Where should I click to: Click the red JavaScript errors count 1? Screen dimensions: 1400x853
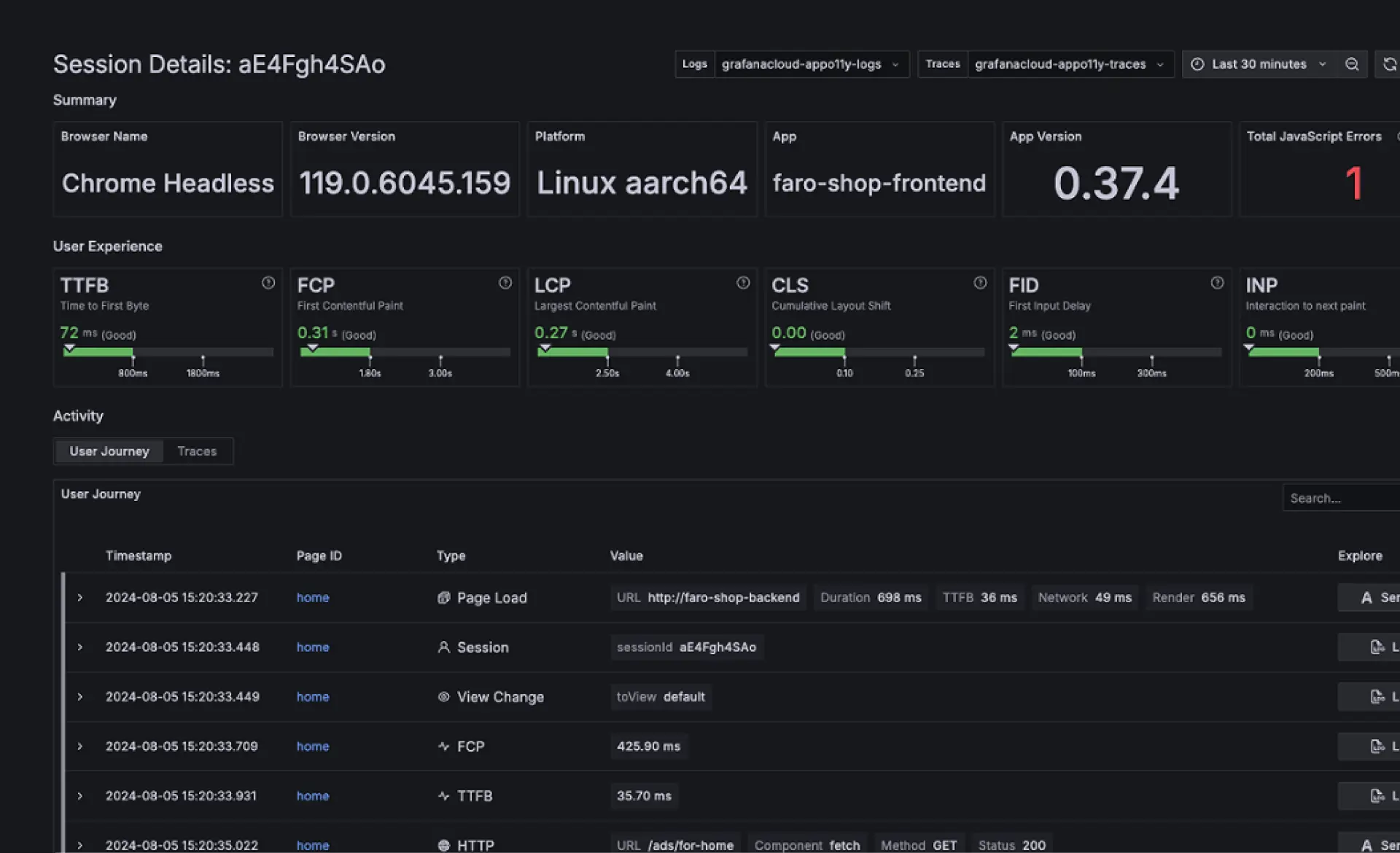(x=1354, y=183)
